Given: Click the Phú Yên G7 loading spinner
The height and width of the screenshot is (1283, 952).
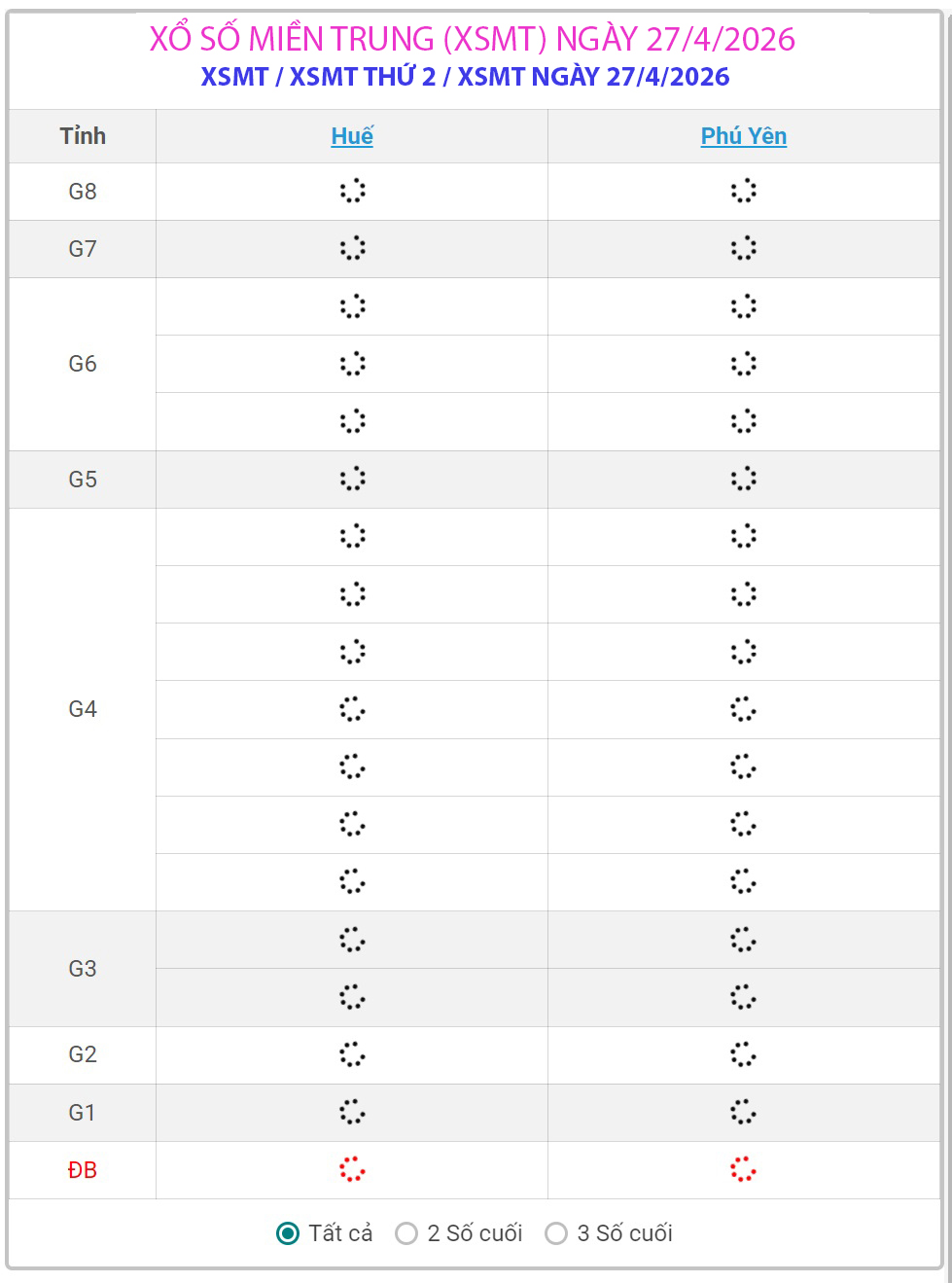Looking at the screenshot, I should pyautogui.click(x=743, y=248).
